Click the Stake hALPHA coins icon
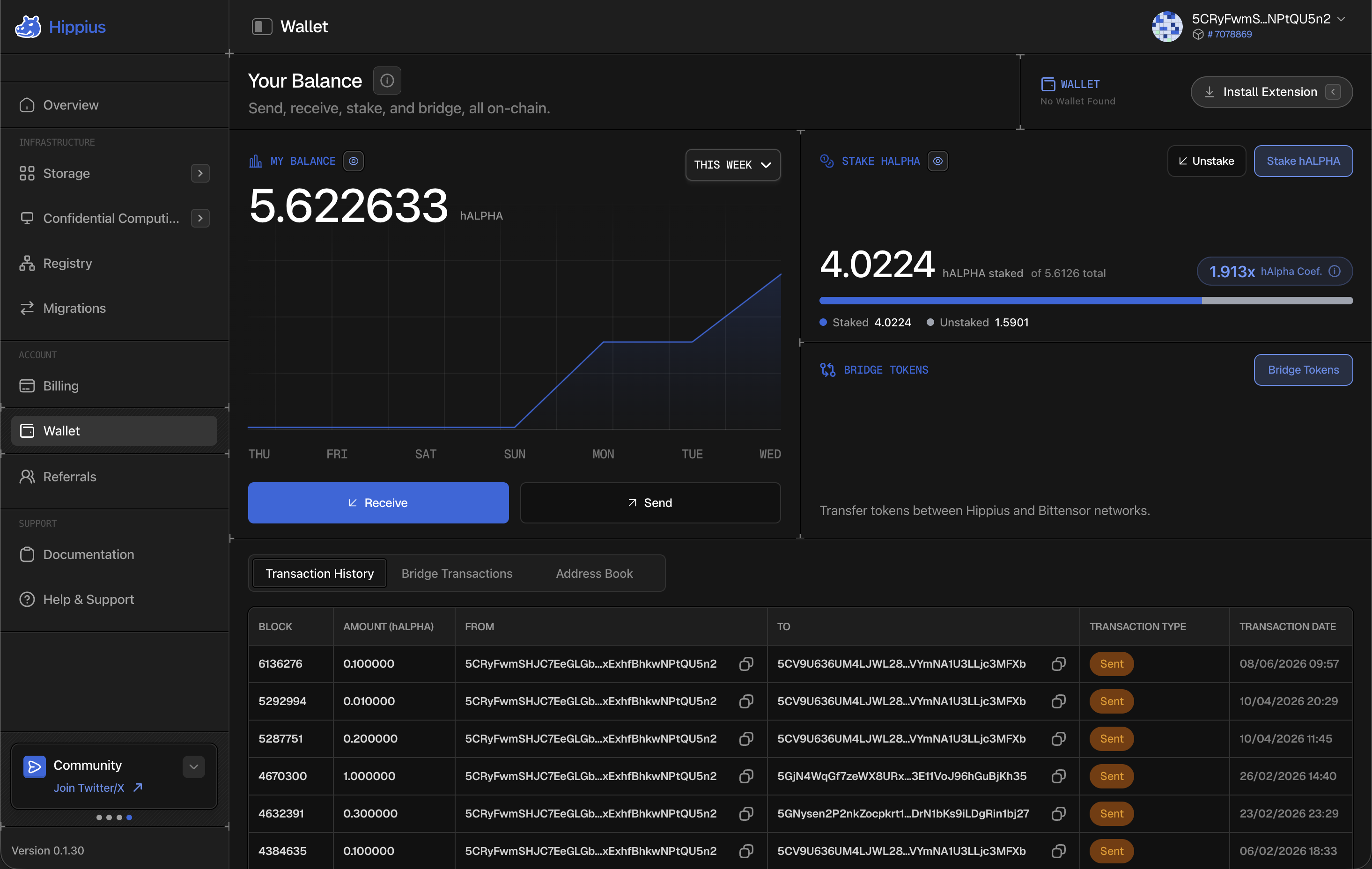 827,161
